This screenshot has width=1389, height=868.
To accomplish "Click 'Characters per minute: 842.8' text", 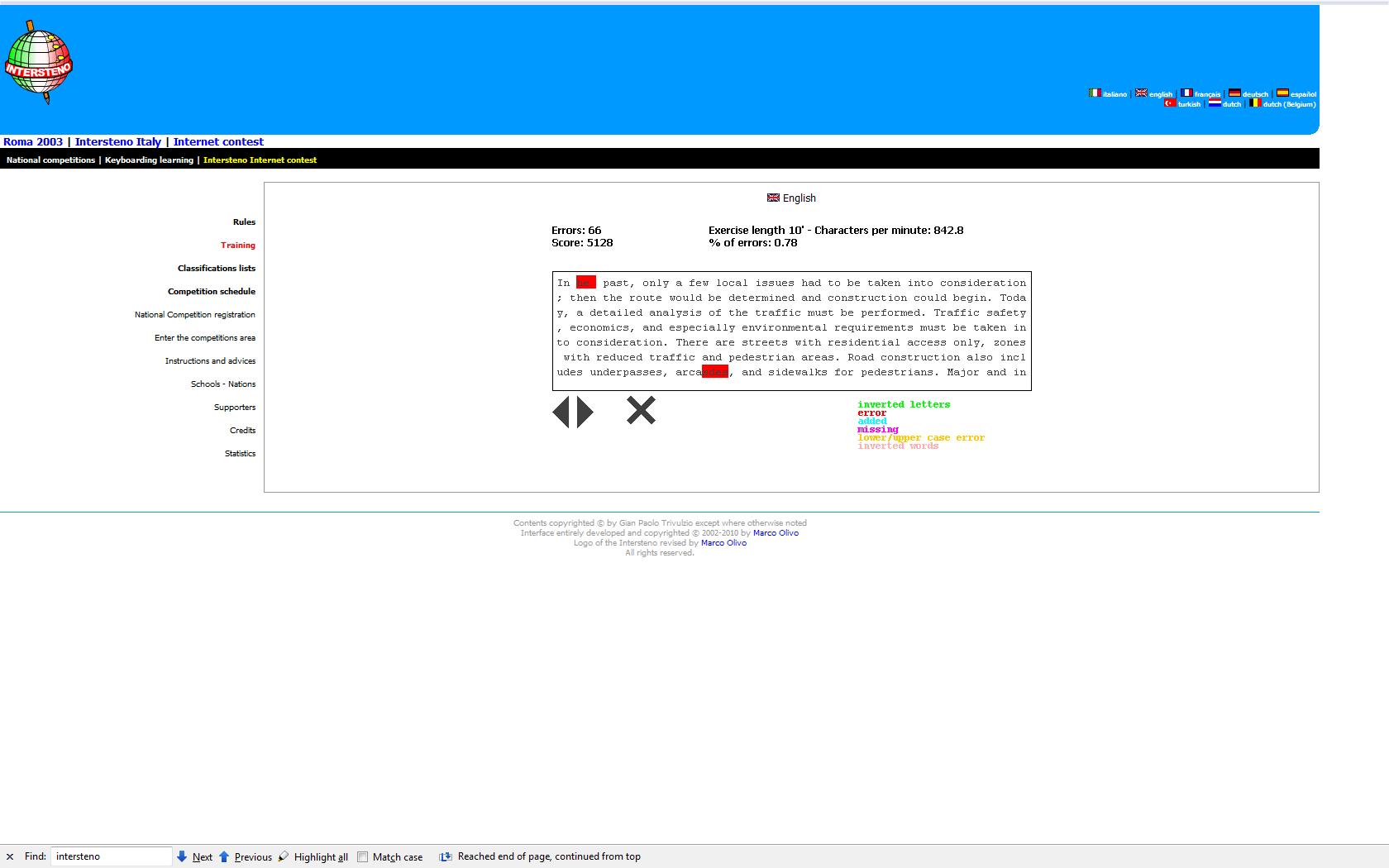I will [889, 230].
